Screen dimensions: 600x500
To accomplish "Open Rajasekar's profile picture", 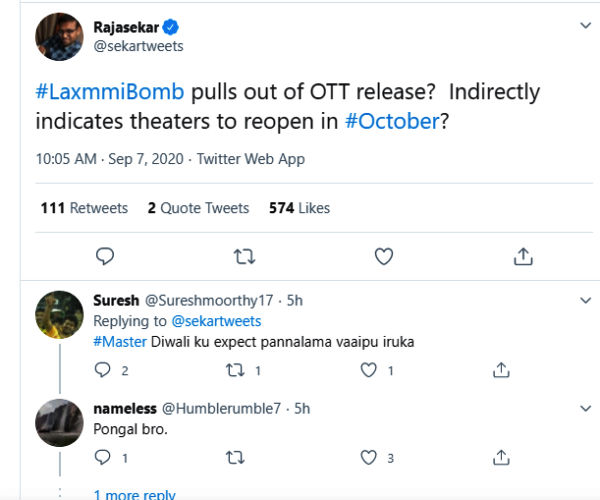I will [x=59, y=37].
